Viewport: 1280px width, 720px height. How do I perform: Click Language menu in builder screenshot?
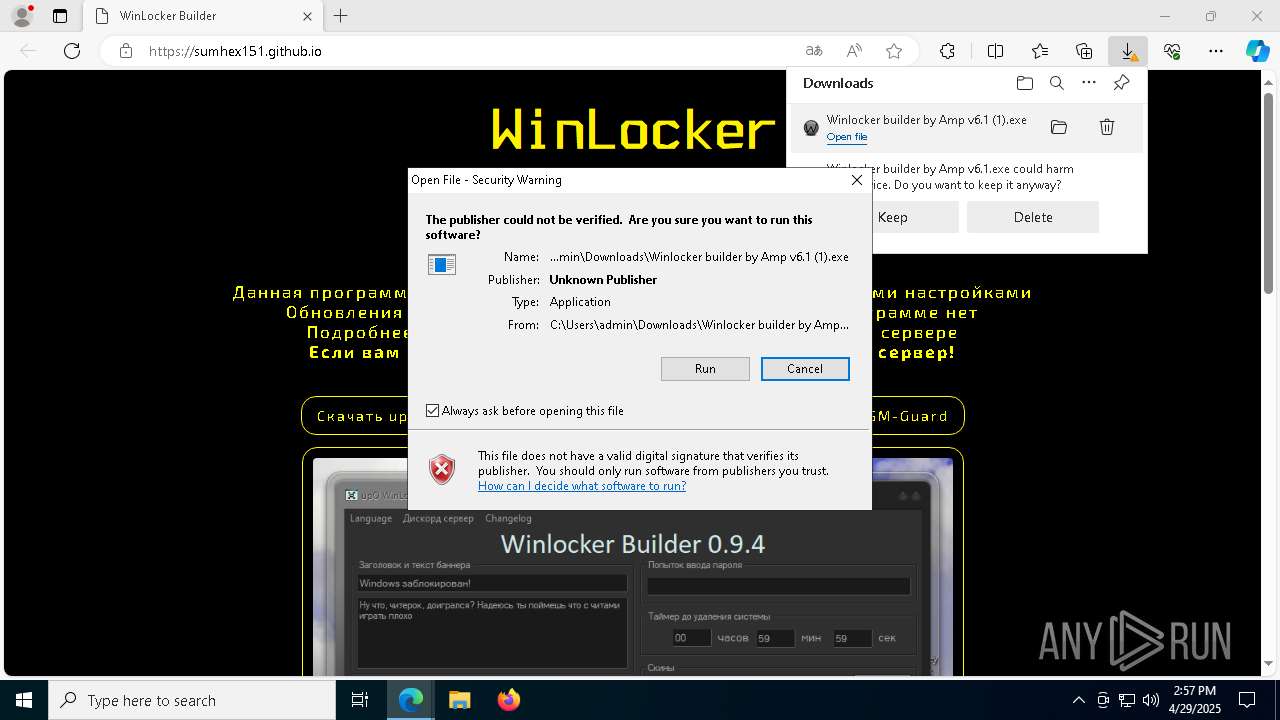(371, 518)
